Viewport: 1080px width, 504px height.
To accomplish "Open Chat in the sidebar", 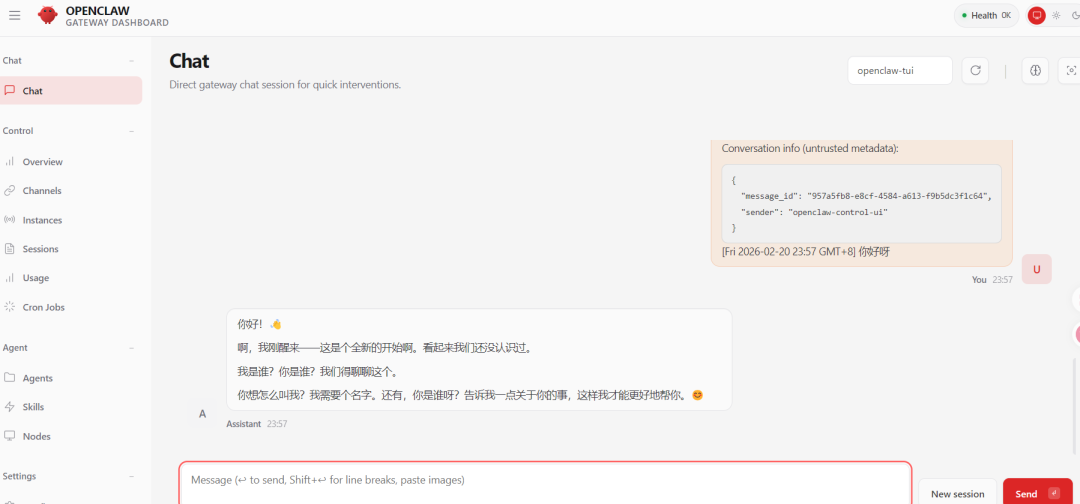I will coord(71,90).
